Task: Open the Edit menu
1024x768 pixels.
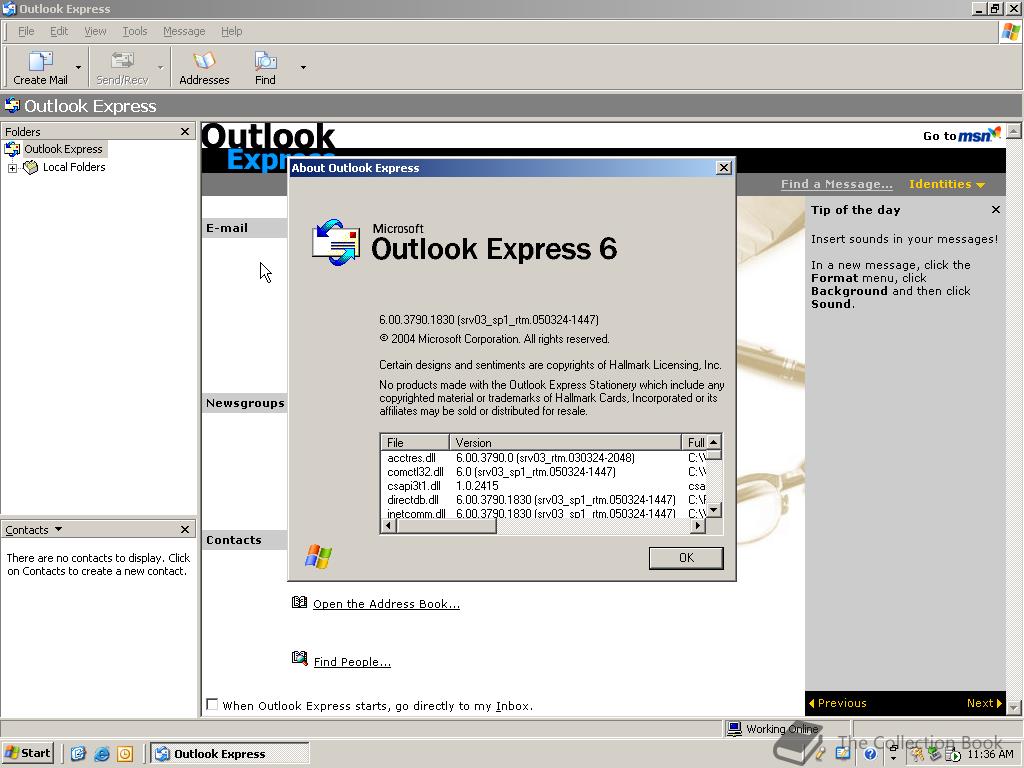Action: tap(59, 31)
